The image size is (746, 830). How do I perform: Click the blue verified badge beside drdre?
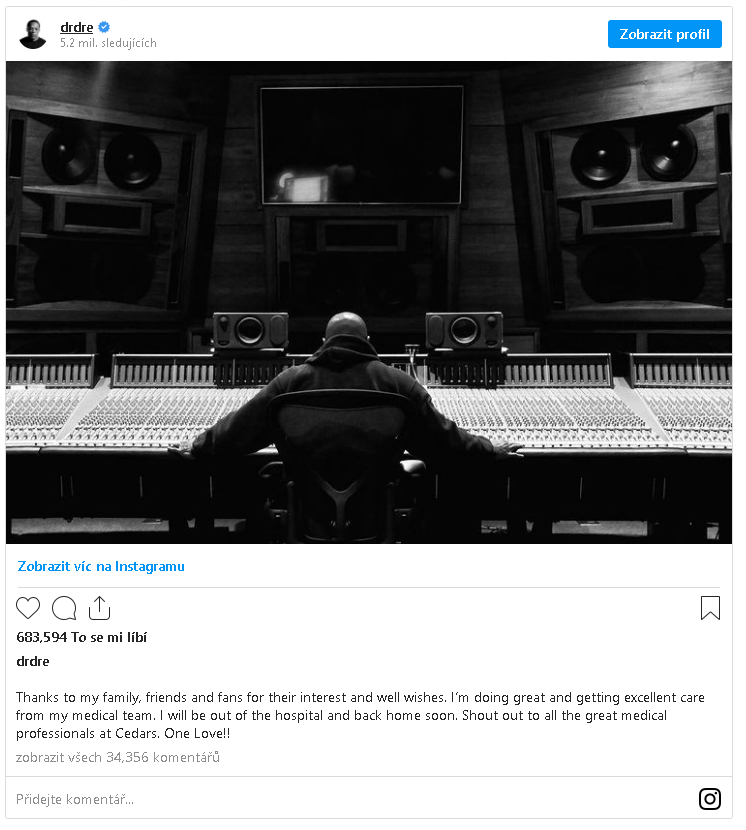[104, 26]
